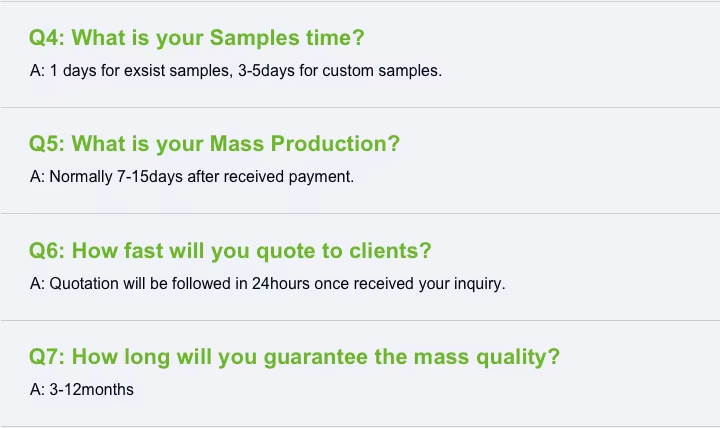The height and width of the screenshot is (428, 720).
Task: Click the "Q7: How long will you guarantee" heading
Action: pyautogui.click(x=294, y=357)
